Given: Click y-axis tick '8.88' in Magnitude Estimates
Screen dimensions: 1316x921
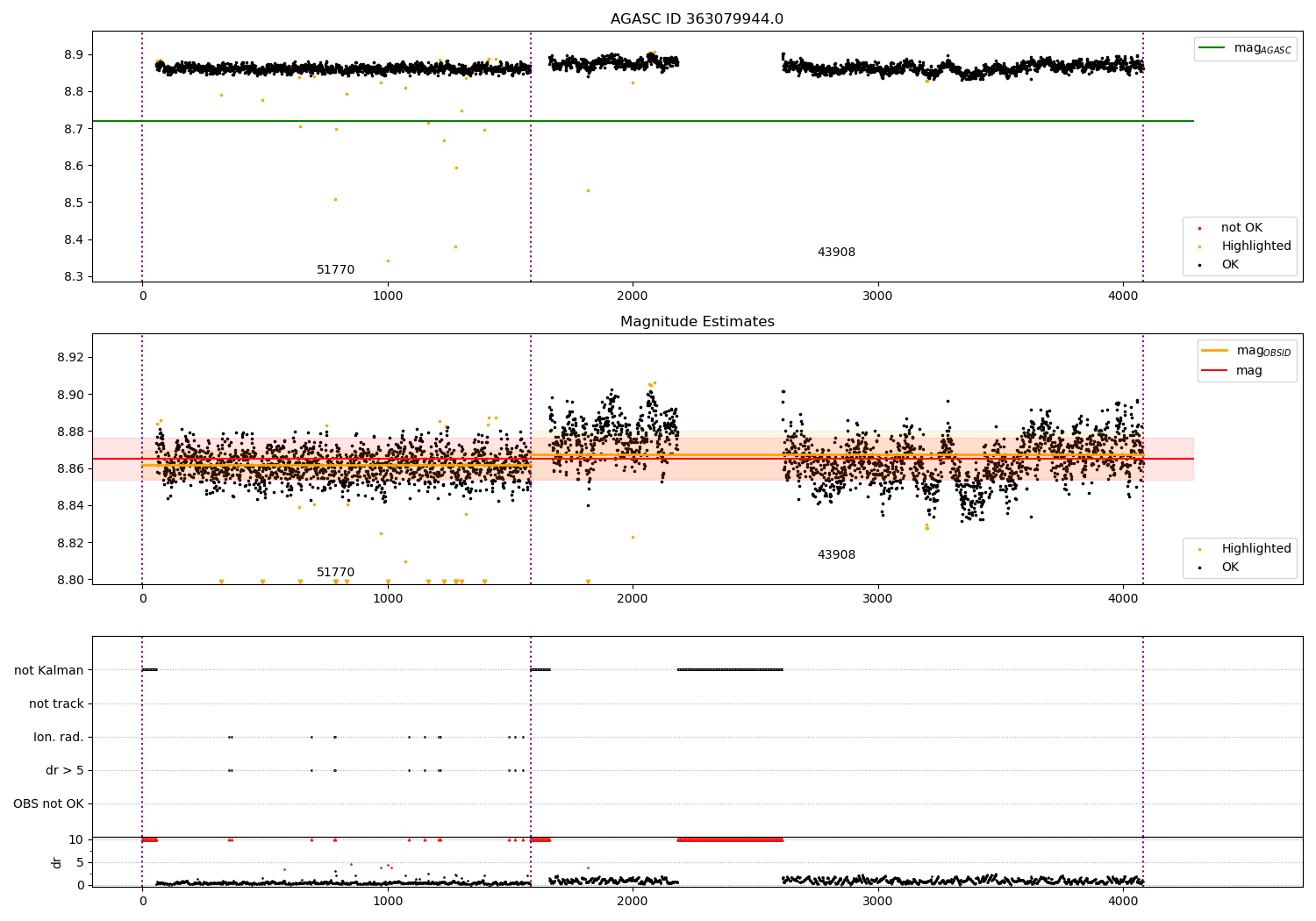Looking at the screenshot, I should [x=70, y=432].
